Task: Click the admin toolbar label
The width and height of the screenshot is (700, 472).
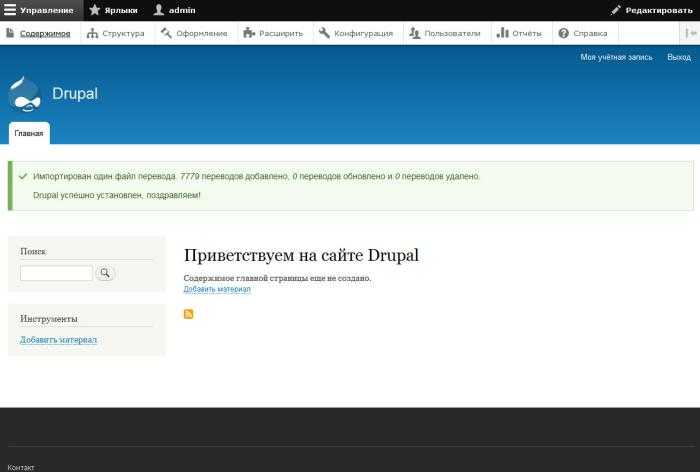Action: 182,10
